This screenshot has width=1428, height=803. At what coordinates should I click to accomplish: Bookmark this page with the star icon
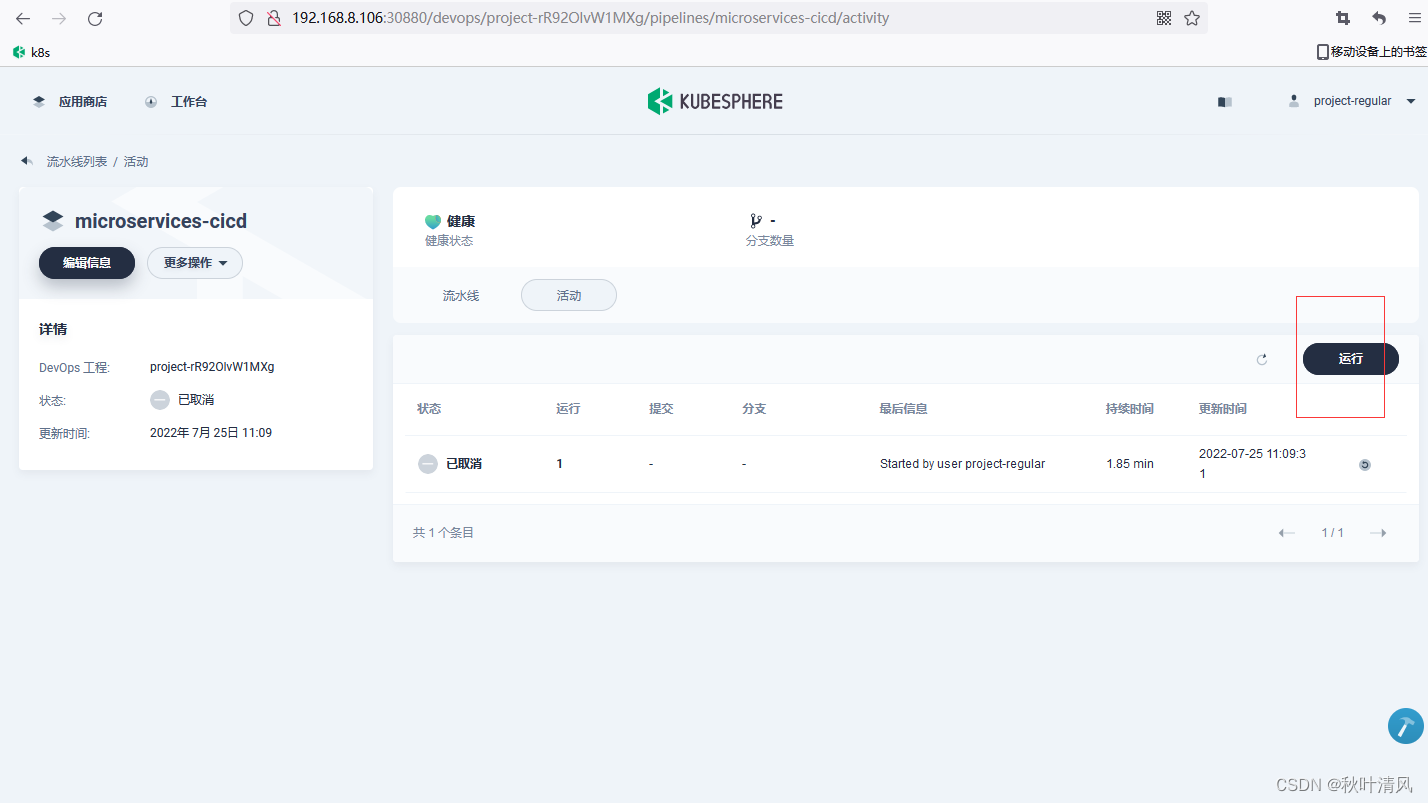click(1192, 18)
